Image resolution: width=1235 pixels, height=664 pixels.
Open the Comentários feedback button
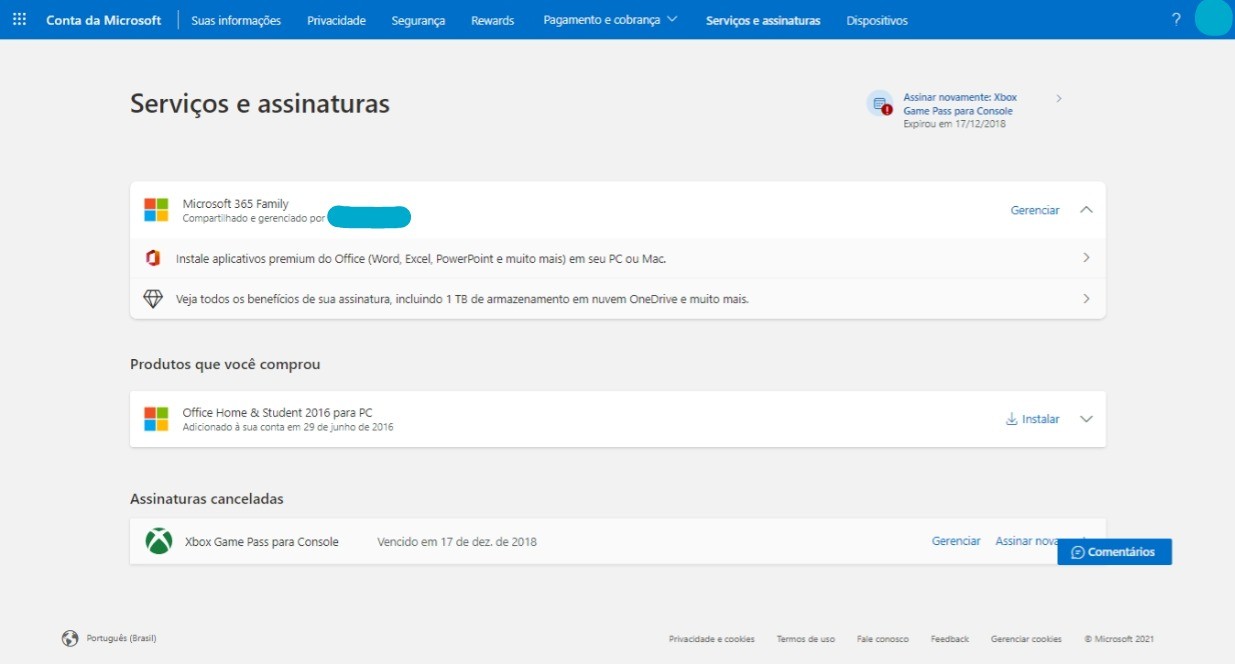point(1114,552)
